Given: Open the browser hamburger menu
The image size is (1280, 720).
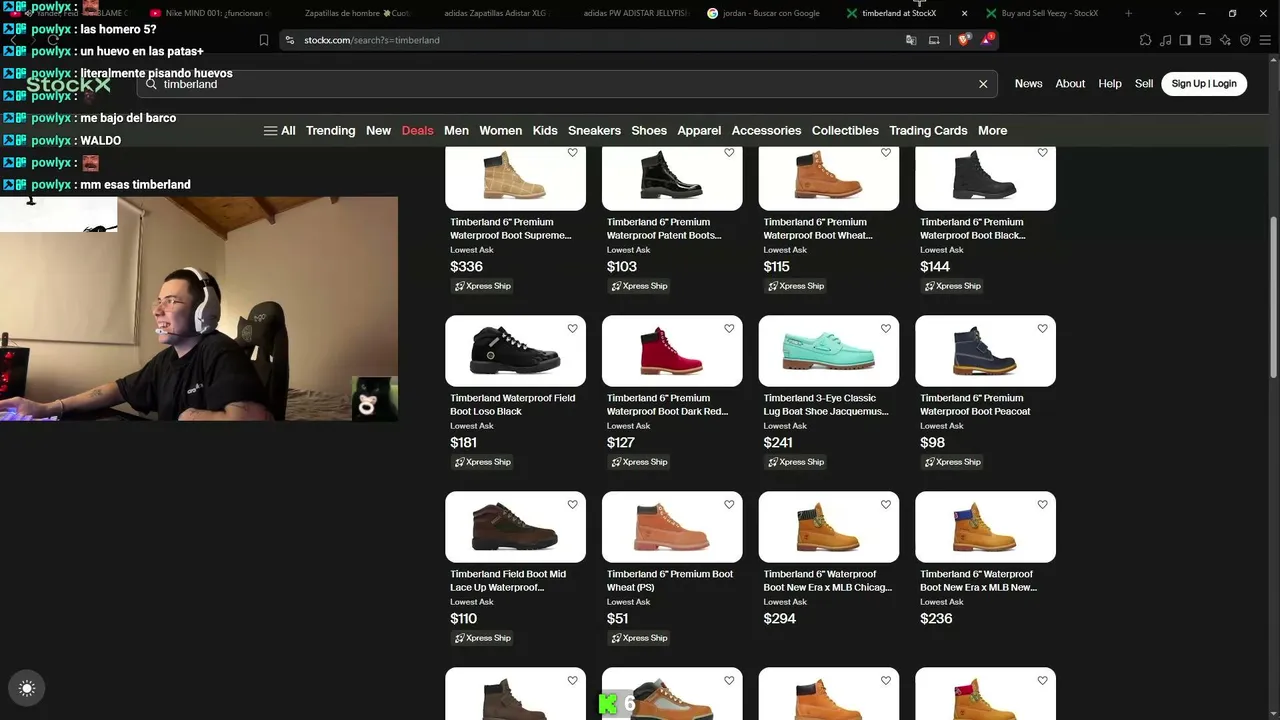Looking at the screenshot, I should pyautogui.click(x=1265, y=40).
